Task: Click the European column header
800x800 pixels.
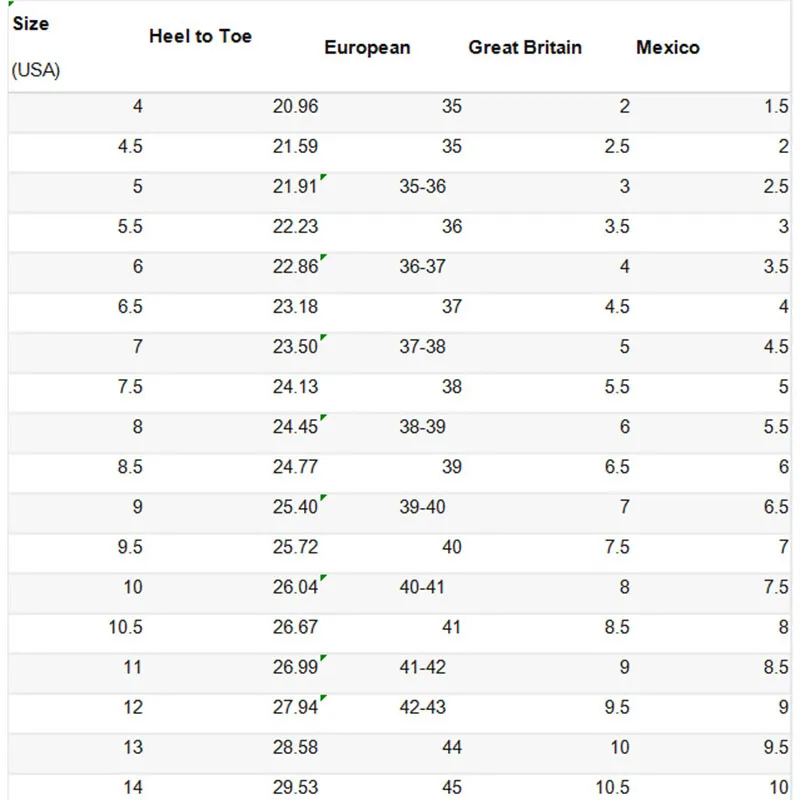Action: pyautogui.click(x=367, y=47)
